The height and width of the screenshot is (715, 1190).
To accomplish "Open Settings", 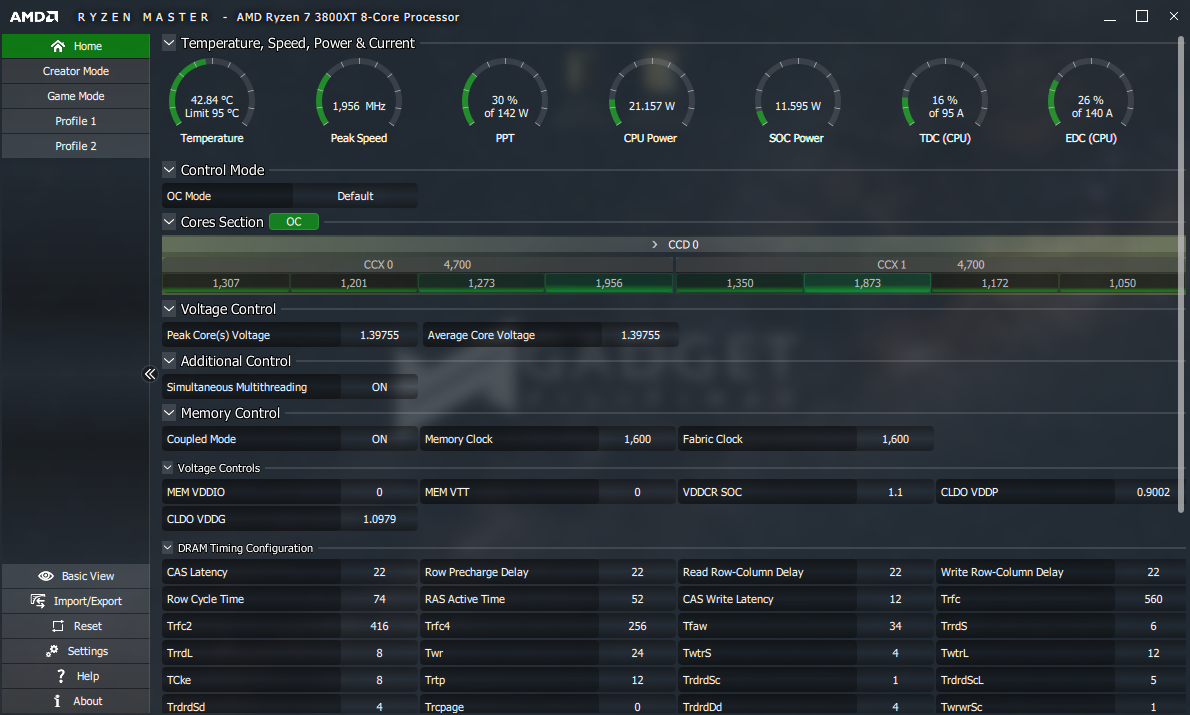I will (x=76, y=651).
